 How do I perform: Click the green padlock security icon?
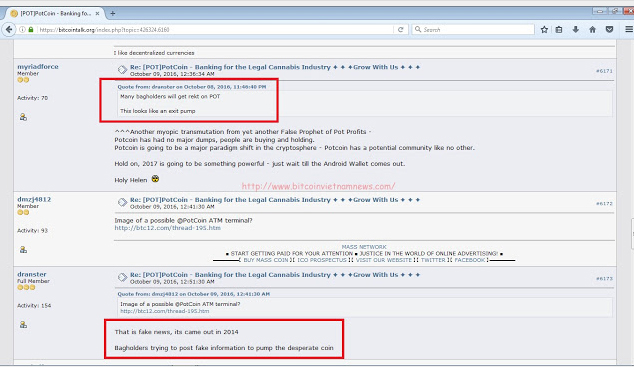point(31,30)
